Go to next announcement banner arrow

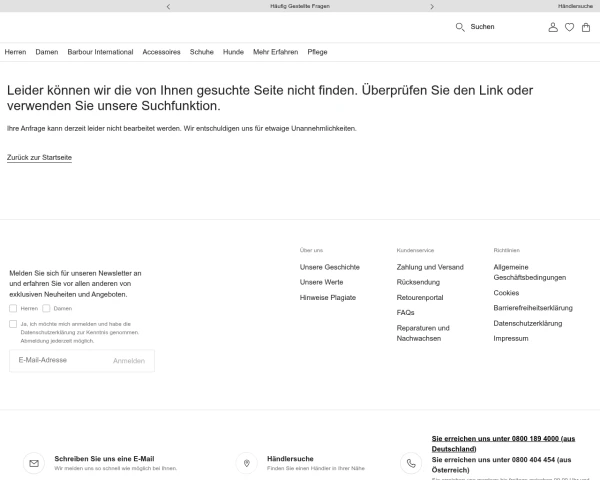coord(432,6)
